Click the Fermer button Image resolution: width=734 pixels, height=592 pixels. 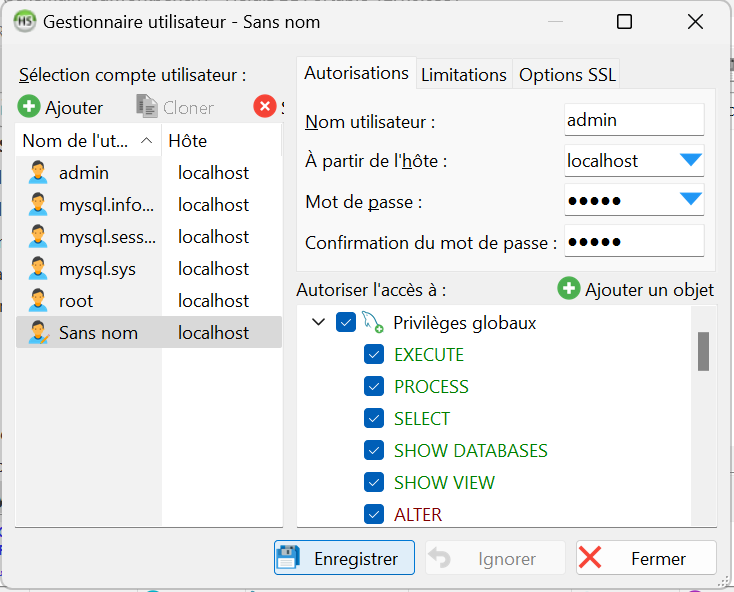(x=646, y=559)
